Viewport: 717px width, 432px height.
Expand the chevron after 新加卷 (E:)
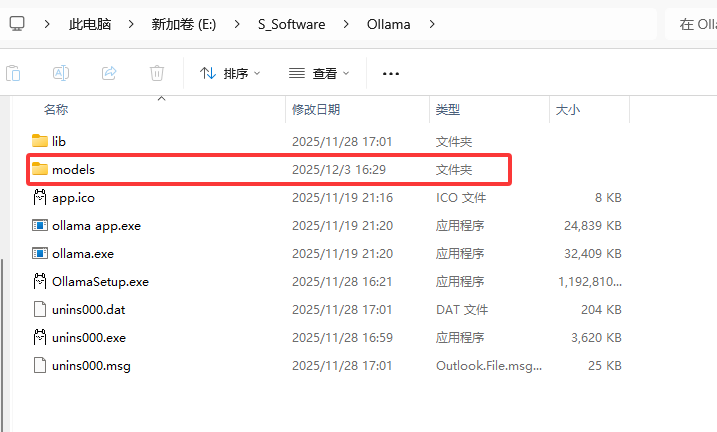236,24
